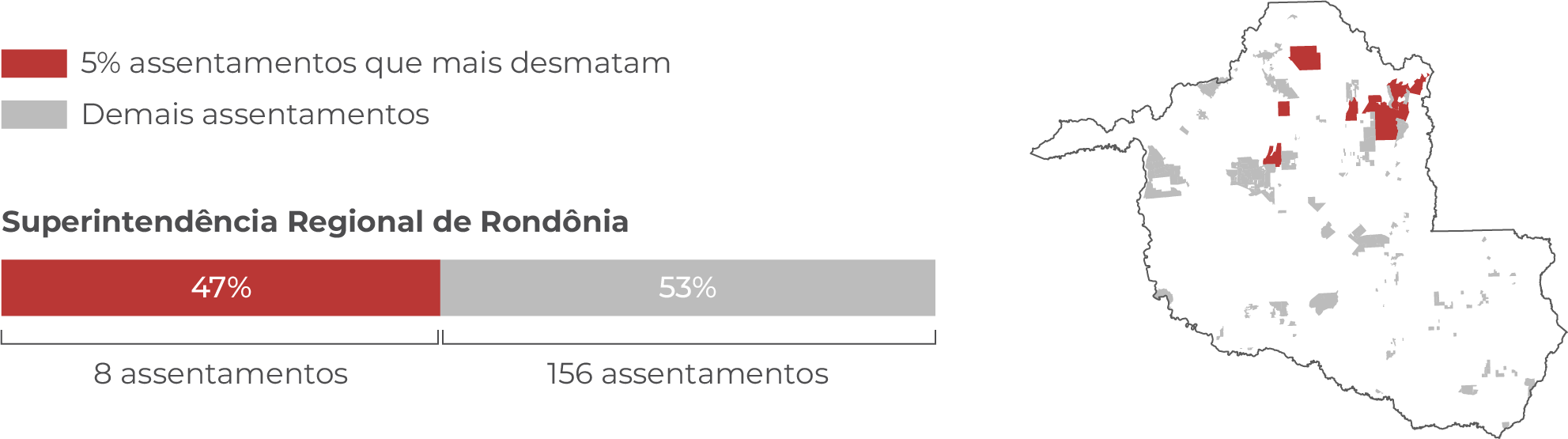
Task: Select 'Demais assentamentos' legend label
Action: (x=255, y=115)
